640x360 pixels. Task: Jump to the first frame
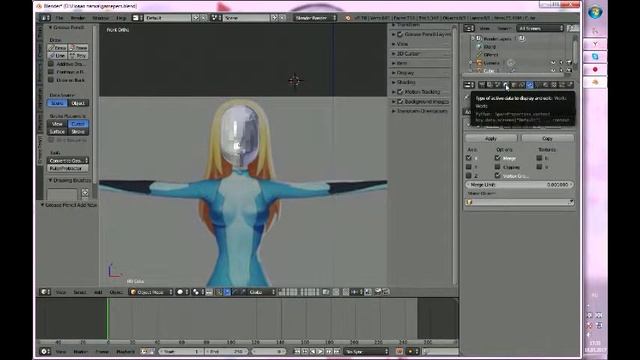[297, 351]
